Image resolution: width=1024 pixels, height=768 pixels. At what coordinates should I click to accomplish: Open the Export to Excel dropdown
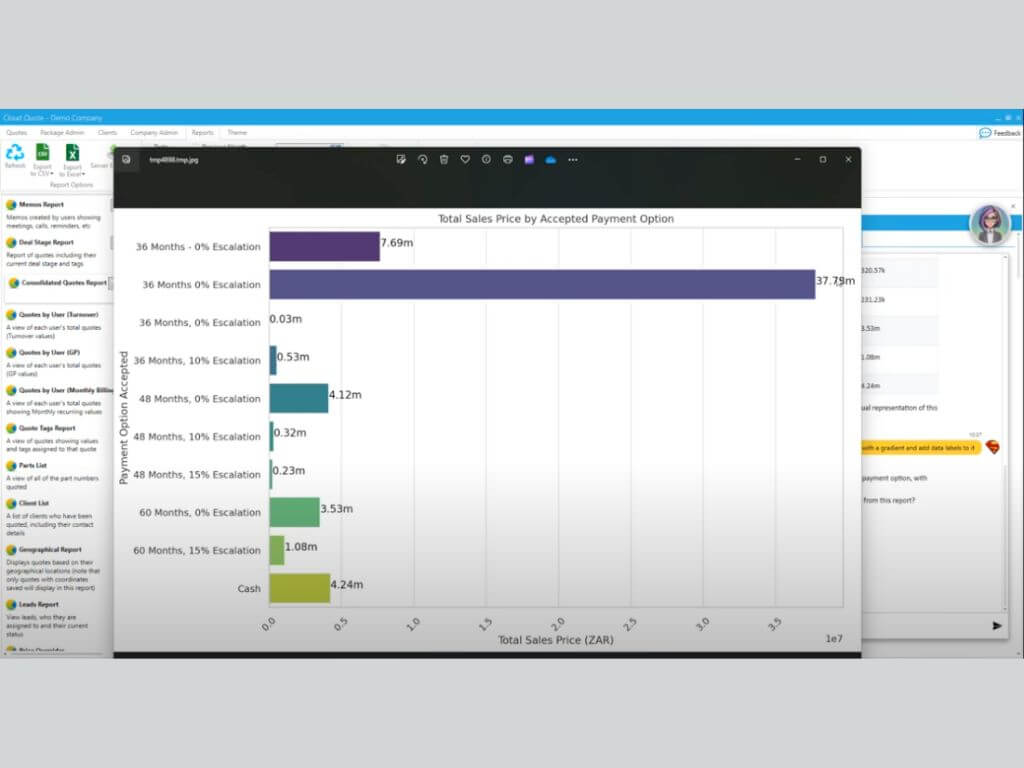point(72,159)
